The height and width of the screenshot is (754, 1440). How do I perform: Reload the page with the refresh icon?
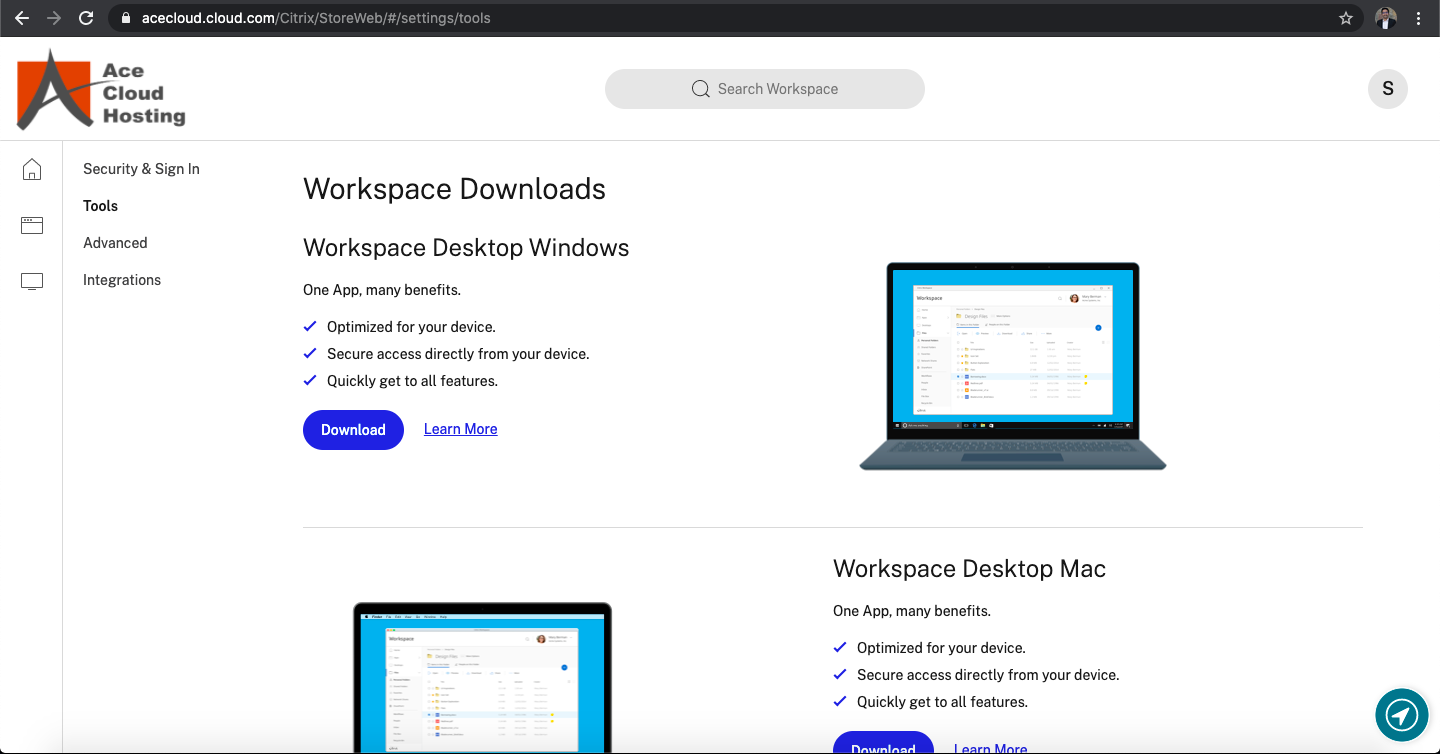[86, 17]
